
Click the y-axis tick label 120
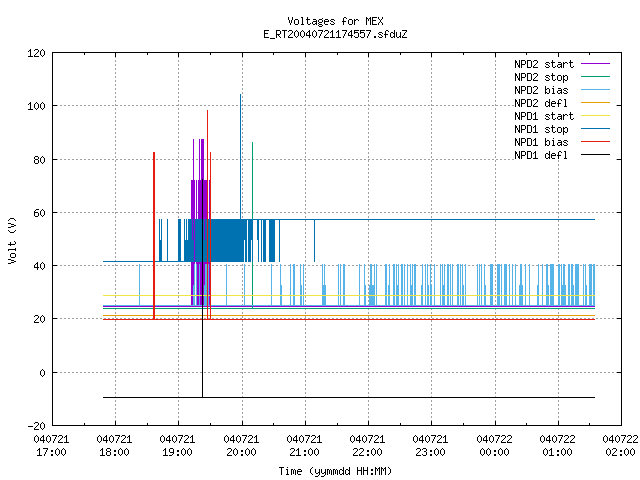(x=36, y=53)
